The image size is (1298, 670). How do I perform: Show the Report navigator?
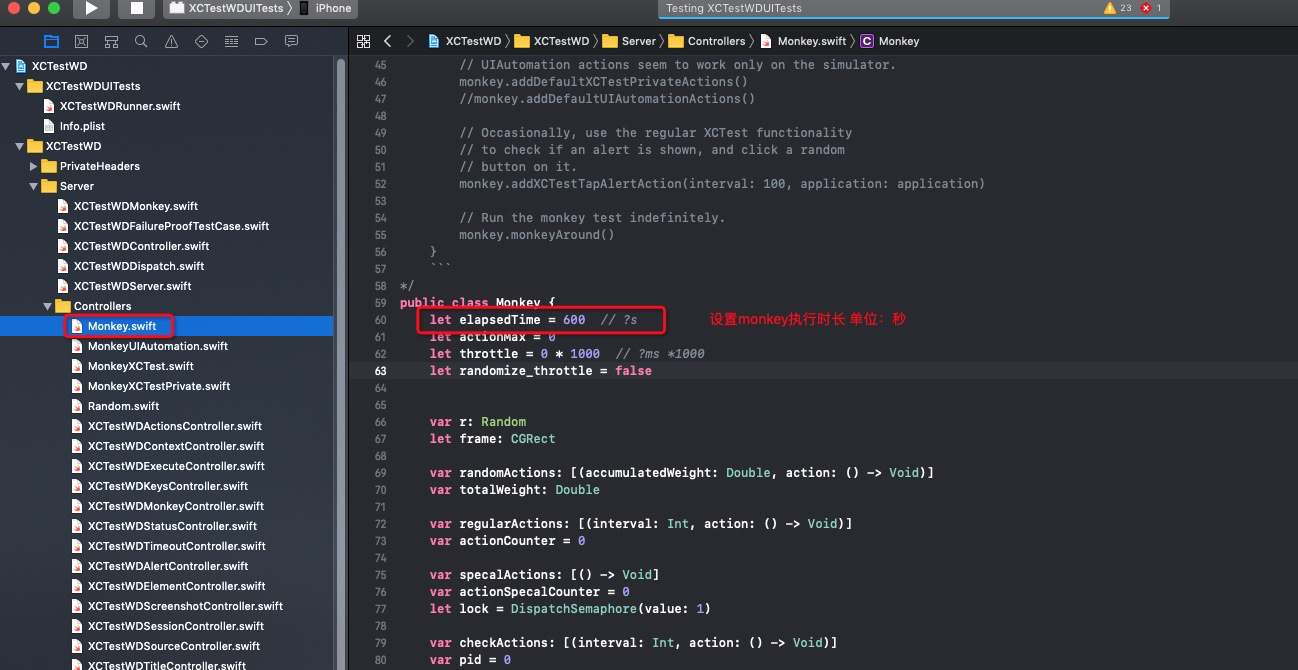pos(291,41)
